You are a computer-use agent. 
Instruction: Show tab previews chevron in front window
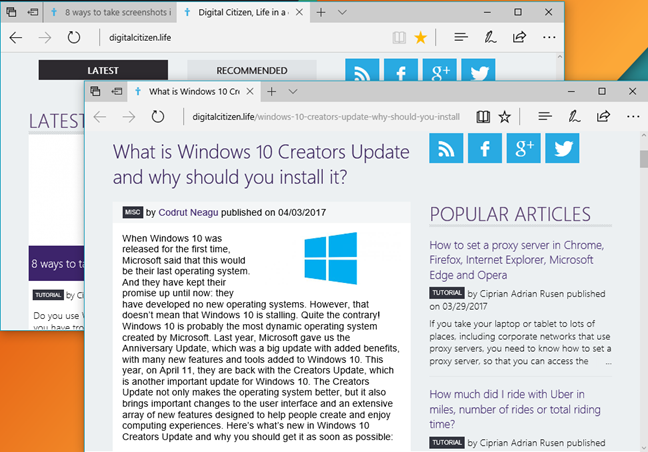pos(293,91)
